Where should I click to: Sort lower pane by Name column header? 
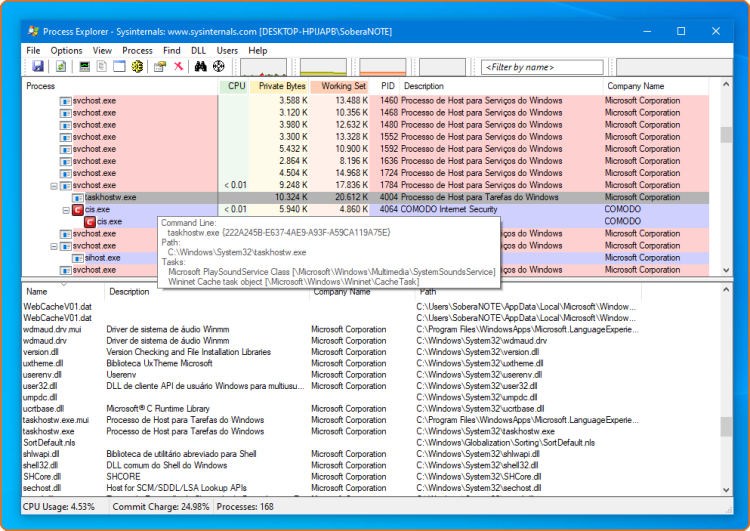pos(63,291)
